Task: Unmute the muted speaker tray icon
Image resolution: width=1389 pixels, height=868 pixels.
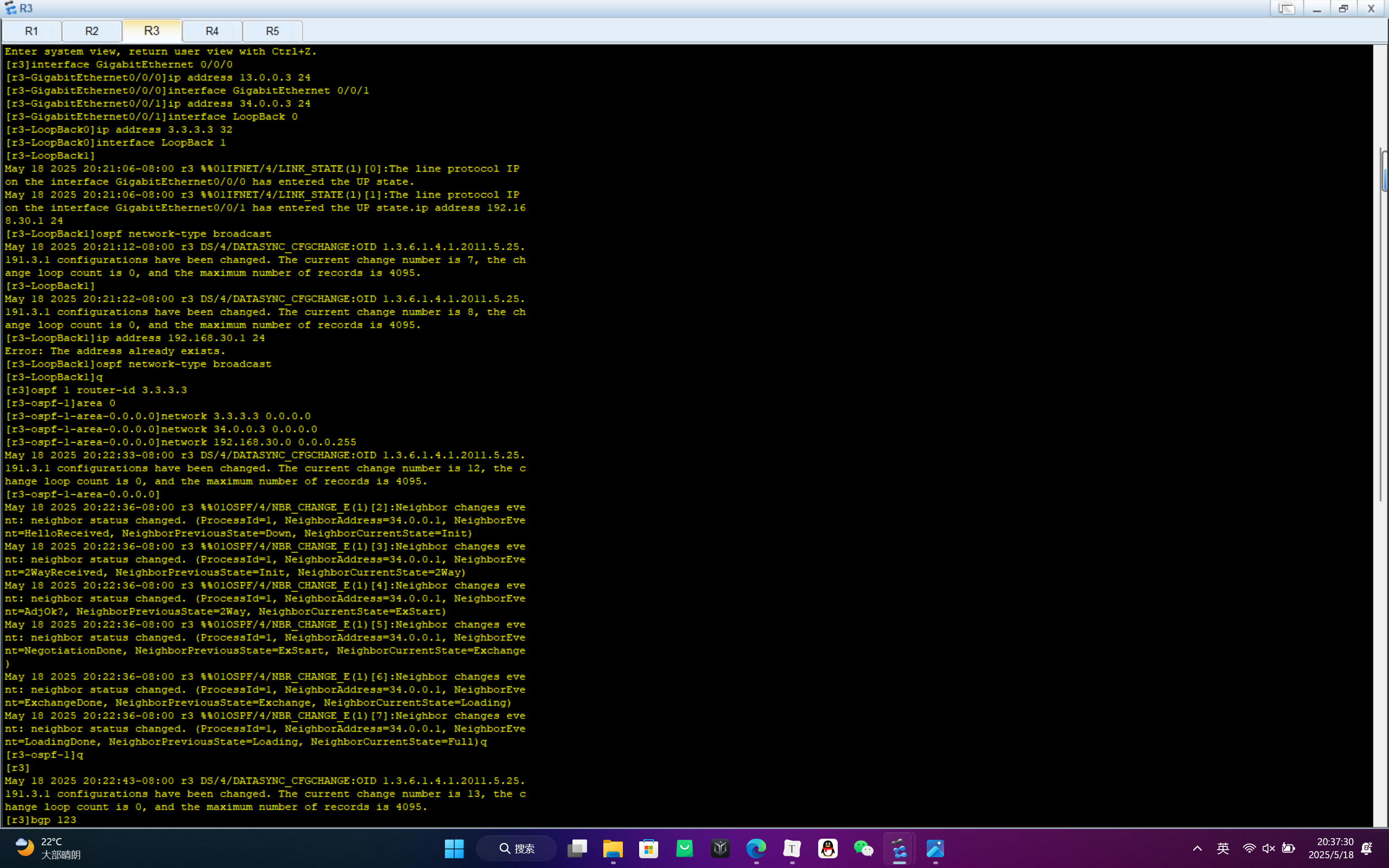Action: (1269, 848)
